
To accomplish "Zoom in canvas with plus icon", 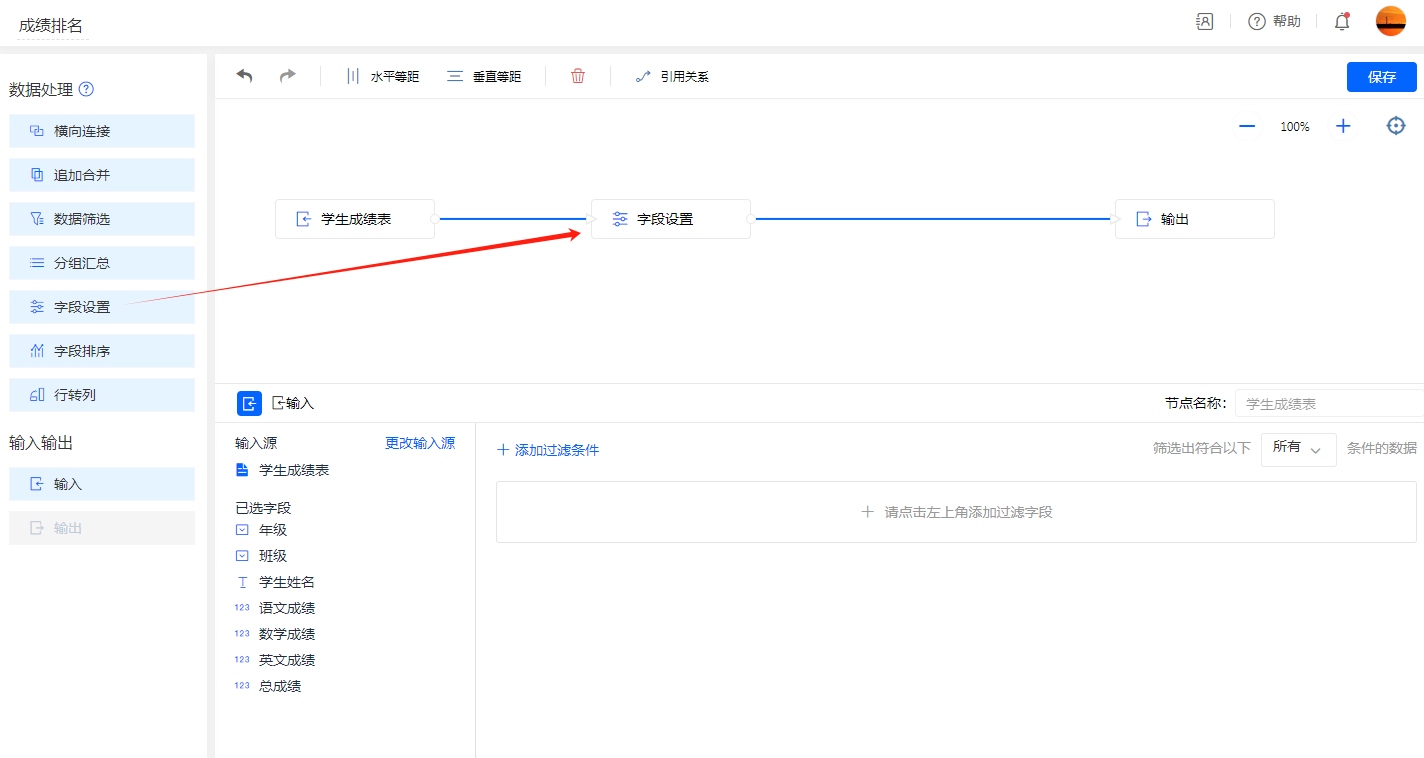I will click(1343, 126).
